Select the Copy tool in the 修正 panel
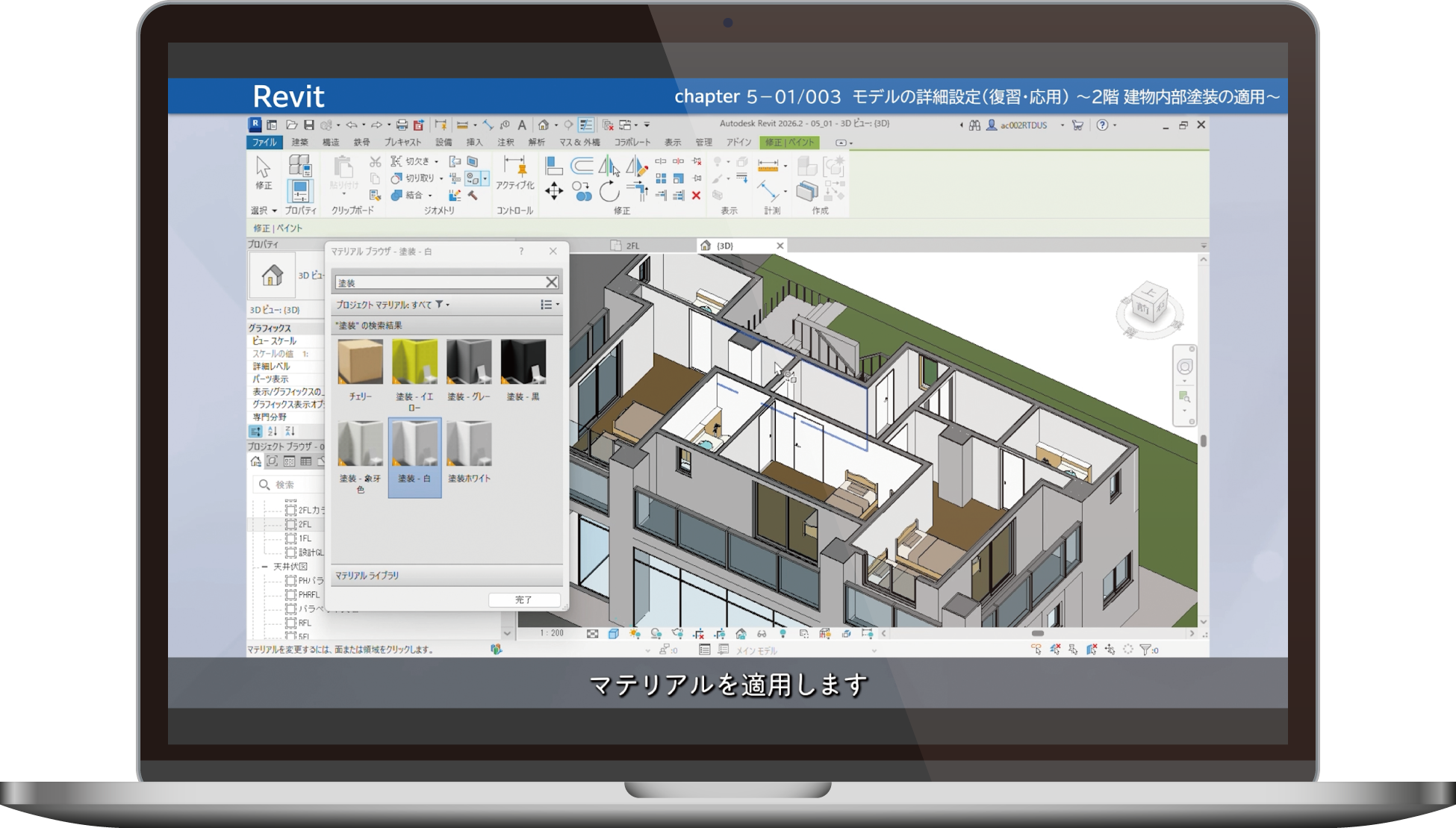Screen dimensions: 1456x828 (582, 192)
